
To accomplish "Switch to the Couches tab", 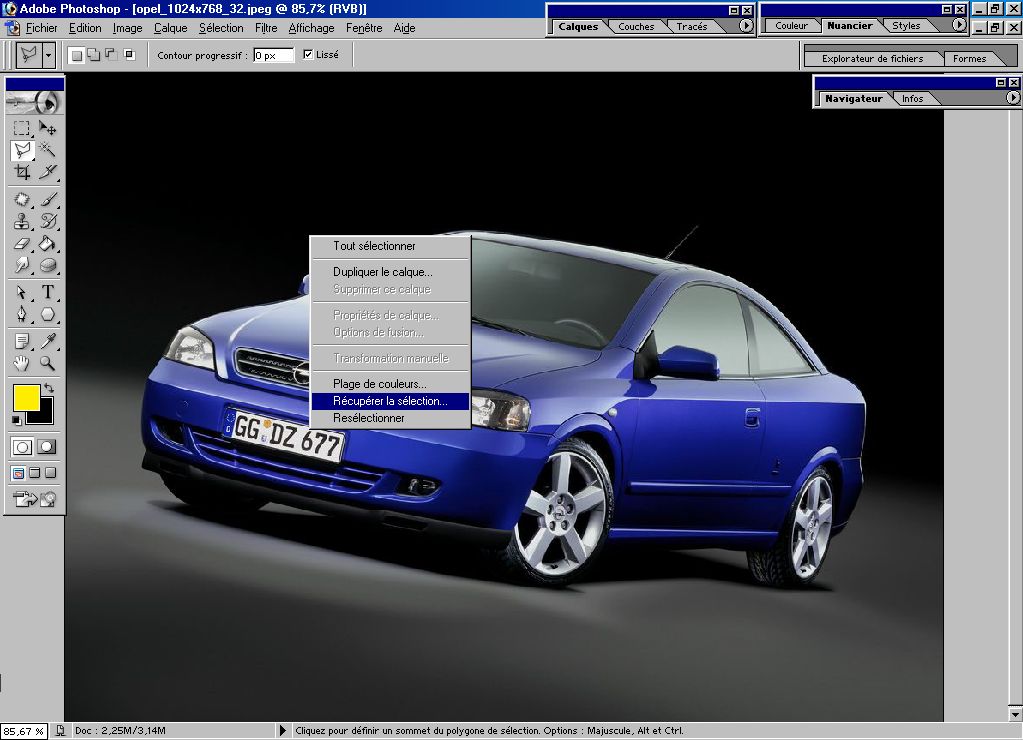I will pyautogui.click(x=636, y=27).
